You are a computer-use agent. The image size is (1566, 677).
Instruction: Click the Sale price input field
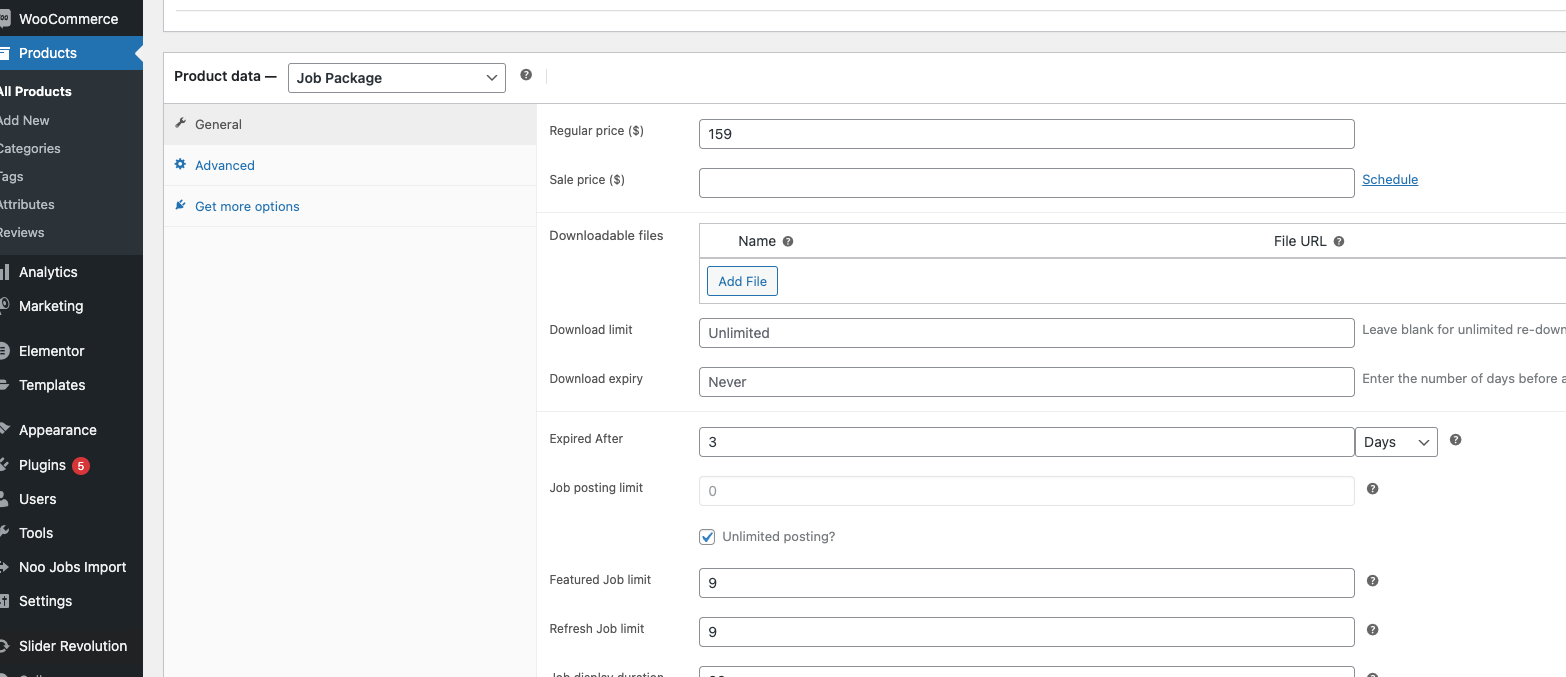coord(1027,183)
